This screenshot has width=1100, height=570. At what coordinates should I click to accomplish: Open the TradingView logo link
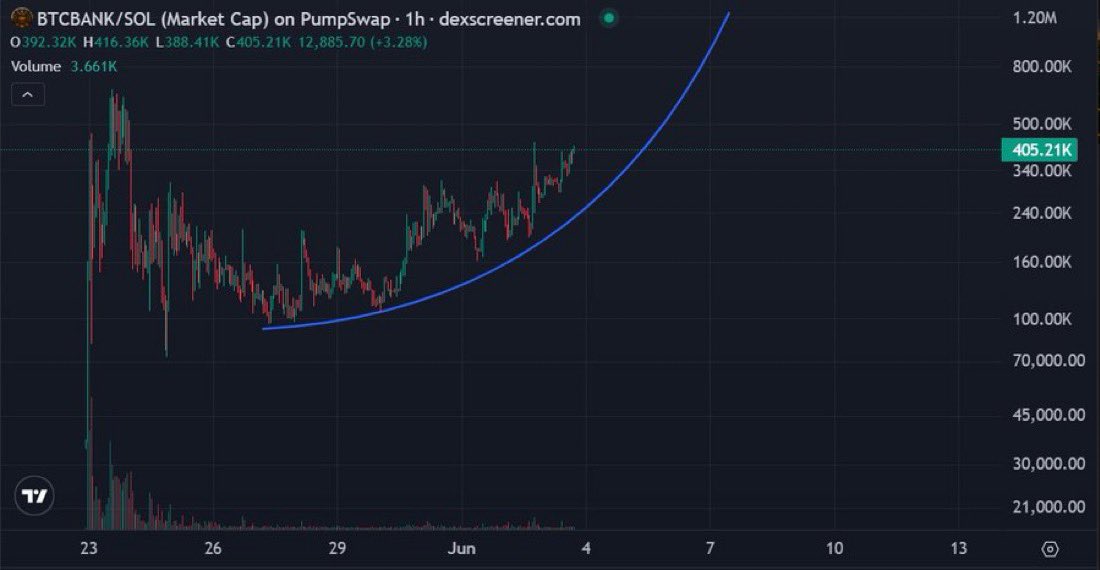pos(34,496)
